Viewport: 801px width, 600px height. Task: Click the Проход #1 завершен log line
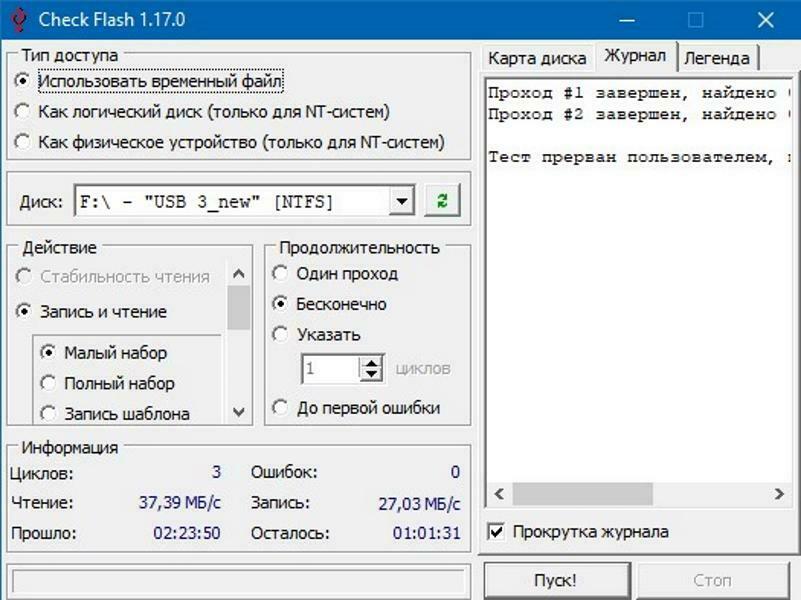tap(639, 93)
